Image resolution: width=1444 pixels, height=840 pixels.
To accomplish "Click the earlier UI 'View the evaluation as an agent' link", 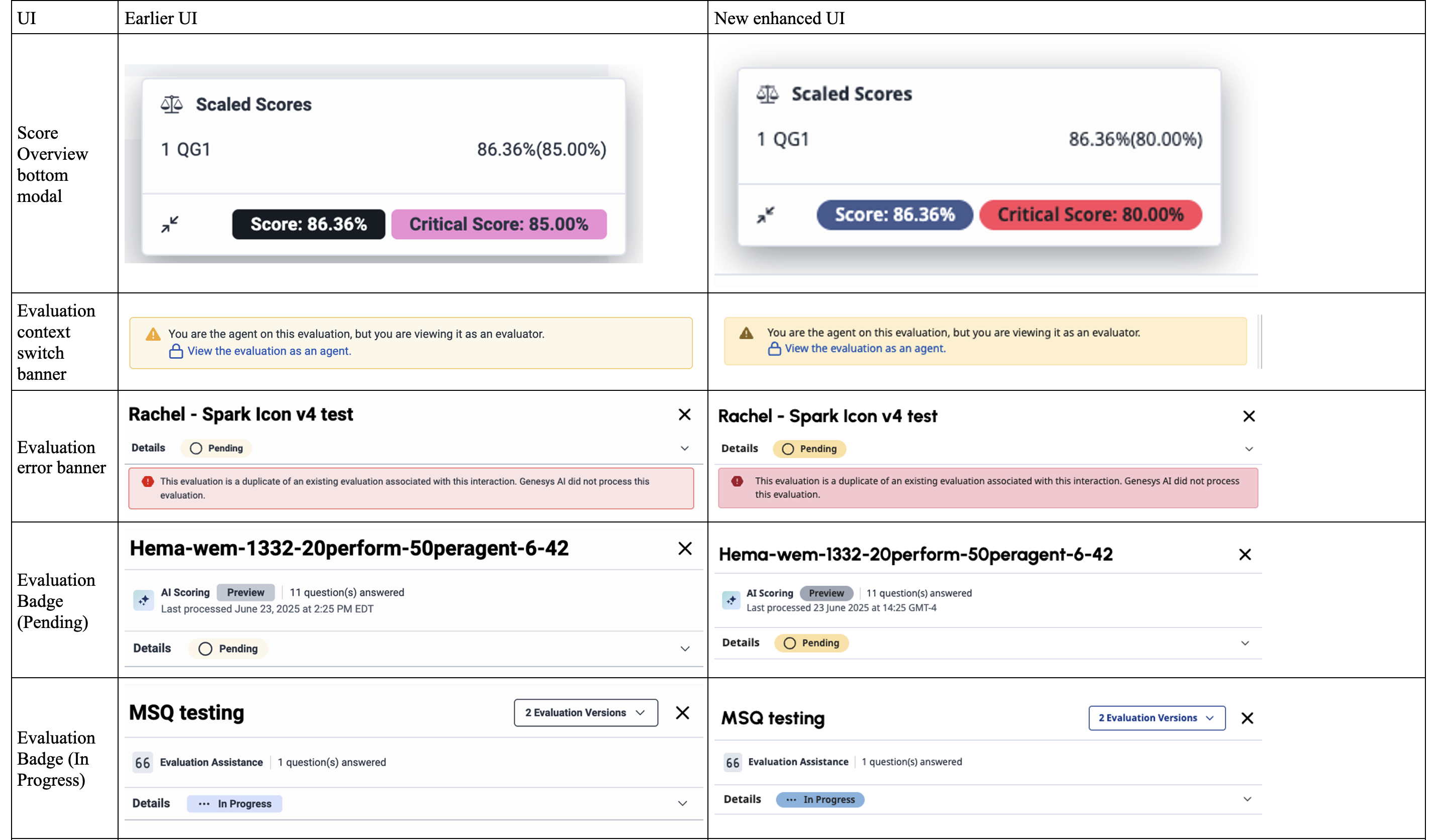I will point(269,351).
